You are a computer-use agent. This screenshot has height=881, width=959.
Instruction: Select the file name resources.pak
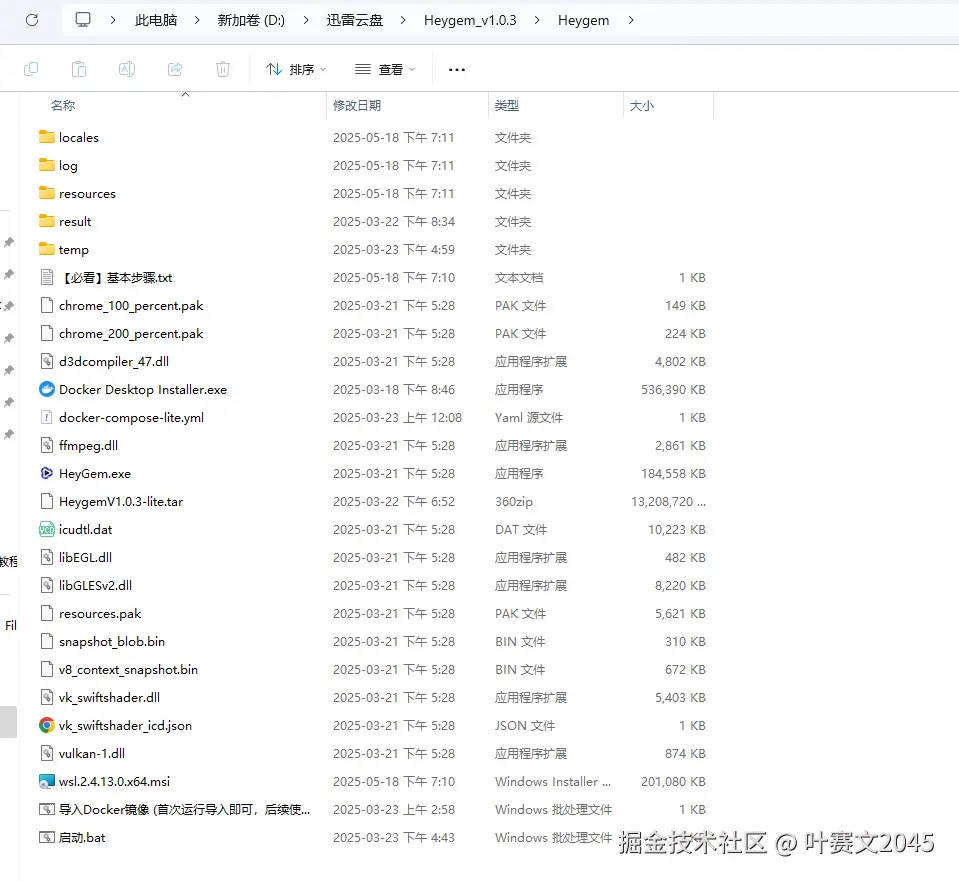point(100,614)
